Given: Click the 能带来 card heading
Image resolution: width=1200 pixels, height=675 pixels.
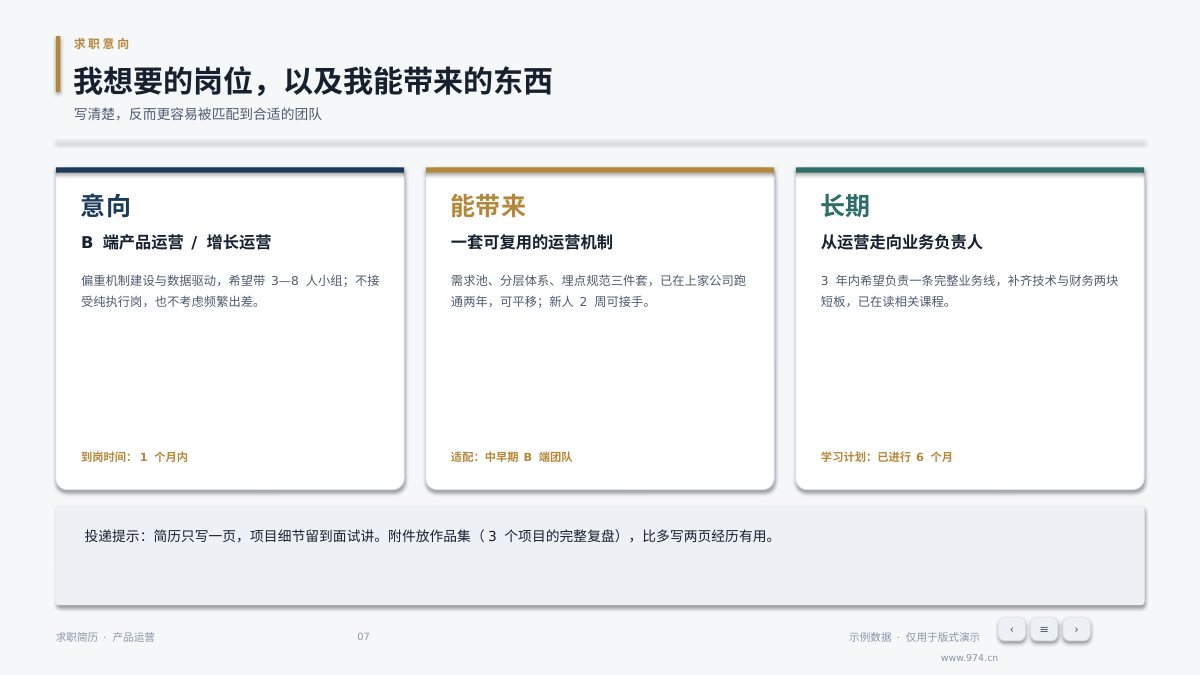Looking at the screenshot, I should [488, 206].
